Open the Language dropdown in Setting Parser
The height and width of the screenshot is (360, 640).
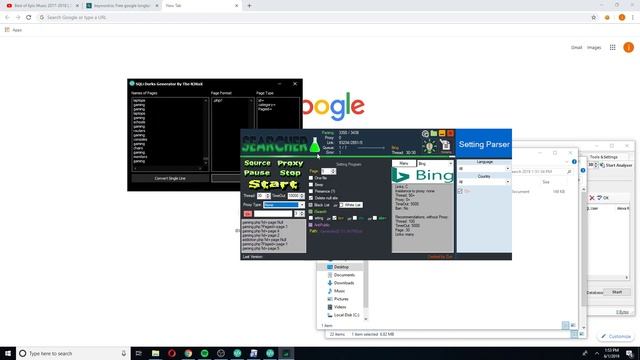pos(484,168)
